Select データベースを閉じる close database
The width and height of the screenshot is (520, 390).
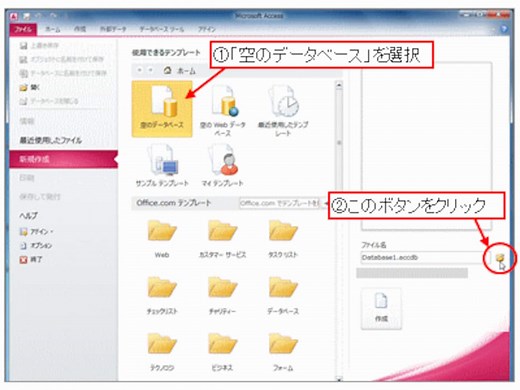click(49, 101)
